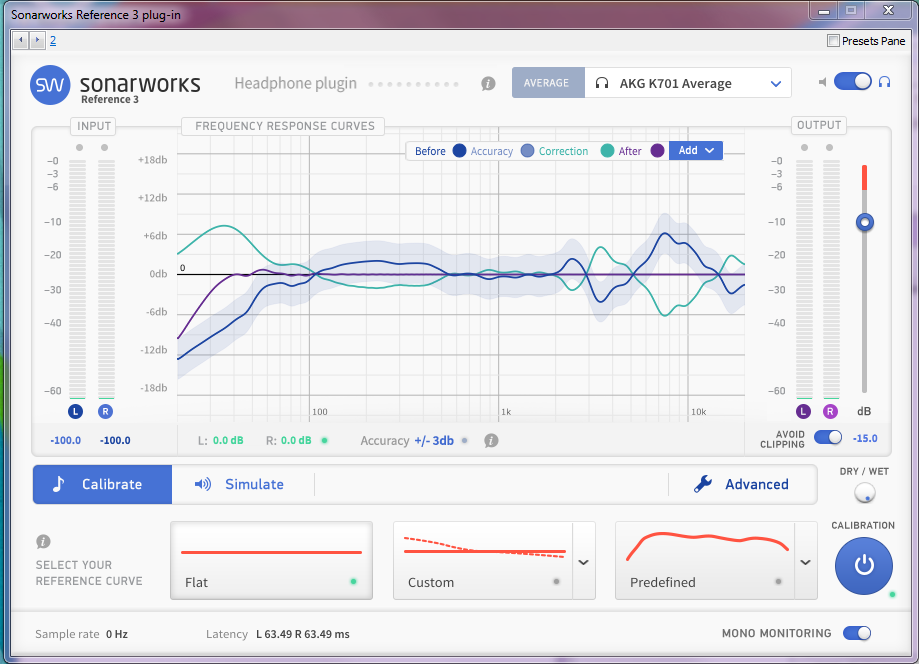The width and height of the screenshot is (919, 664).
Task: Click the -15.0 output gain value
Action: (864, 438)
